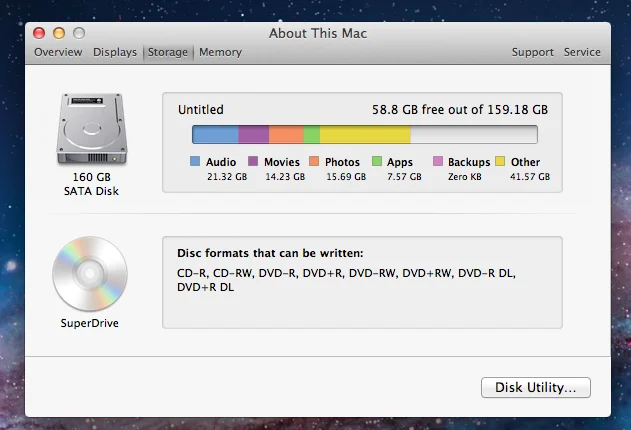Click the green Apps legend swatch
Image resolution: width=631 pixels, height=430 pixels.
pyautogui.click(x=377, y=161)
